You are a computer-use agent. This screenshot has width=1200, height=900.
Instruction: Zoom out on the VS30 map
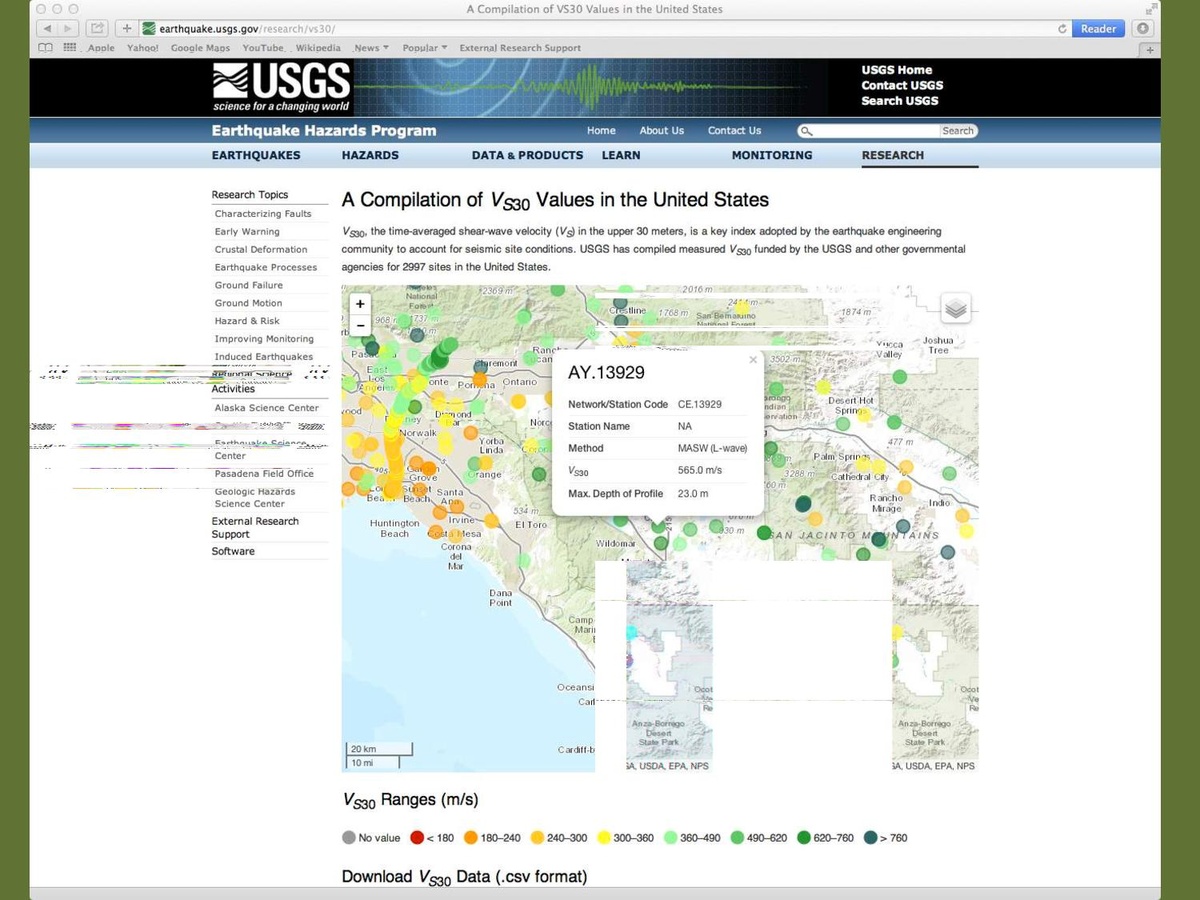click(360, 325)
